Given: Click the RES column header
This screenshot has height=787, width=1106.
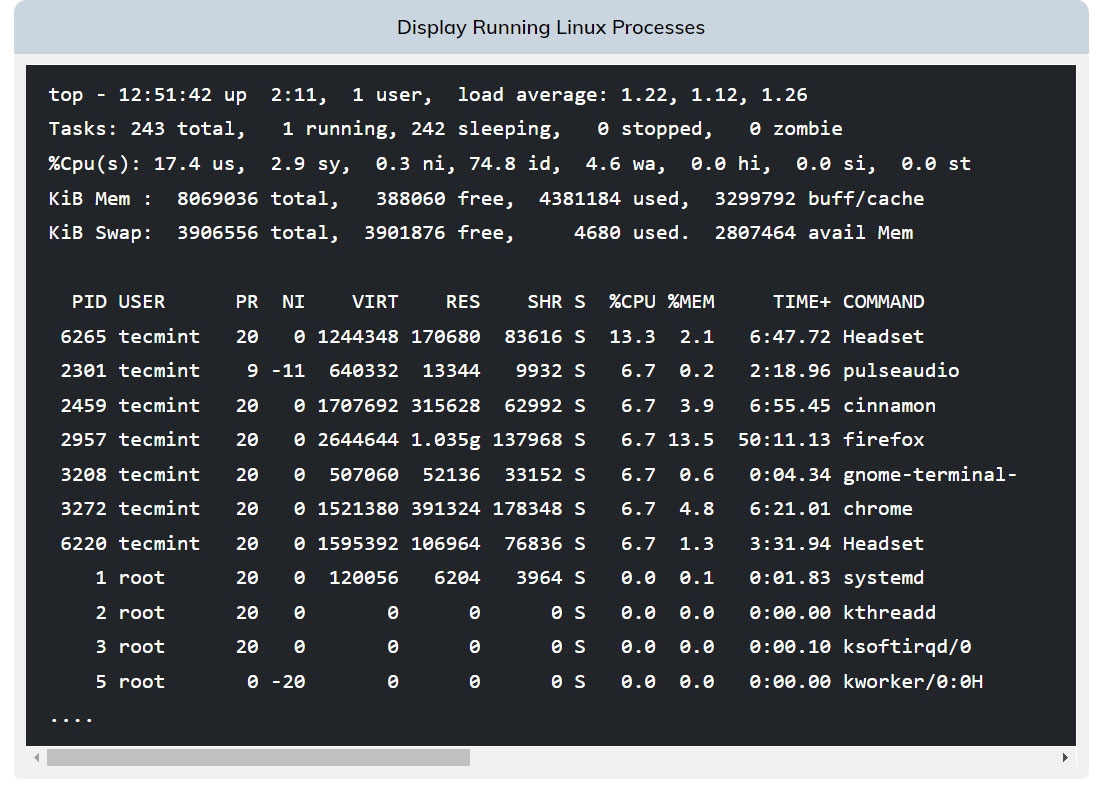Looking at the screenshot, I should pyautogui.click(x=463, y=302).
